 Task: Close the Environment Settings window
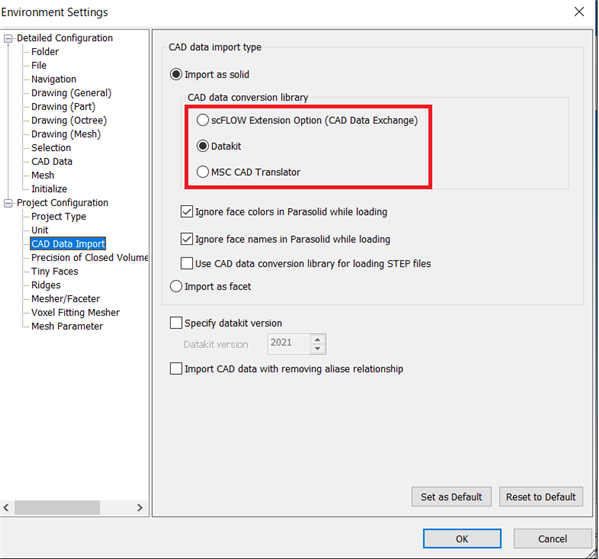[579, 12]
